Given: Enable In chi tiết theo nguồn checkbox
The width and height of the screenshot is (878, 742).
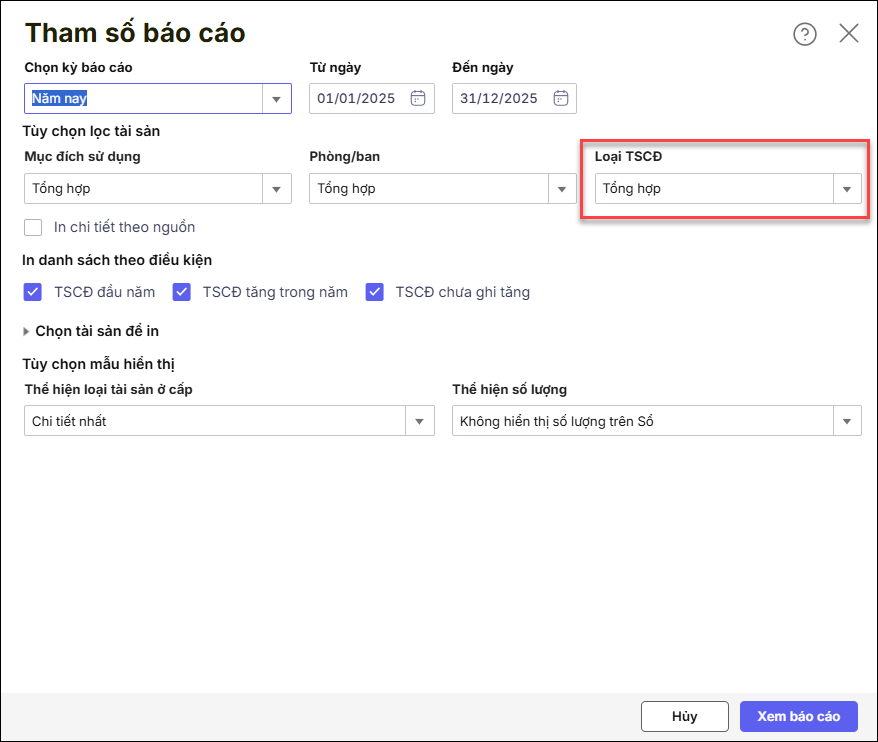Looking at the screenshot, I should (34, 227).
